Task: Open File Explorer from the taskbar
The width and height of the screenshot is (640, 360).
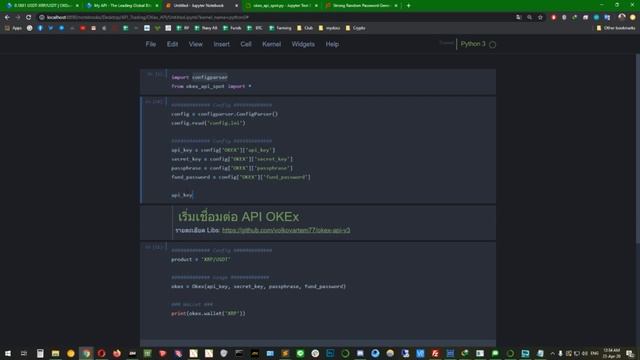Action: (56, 353)
